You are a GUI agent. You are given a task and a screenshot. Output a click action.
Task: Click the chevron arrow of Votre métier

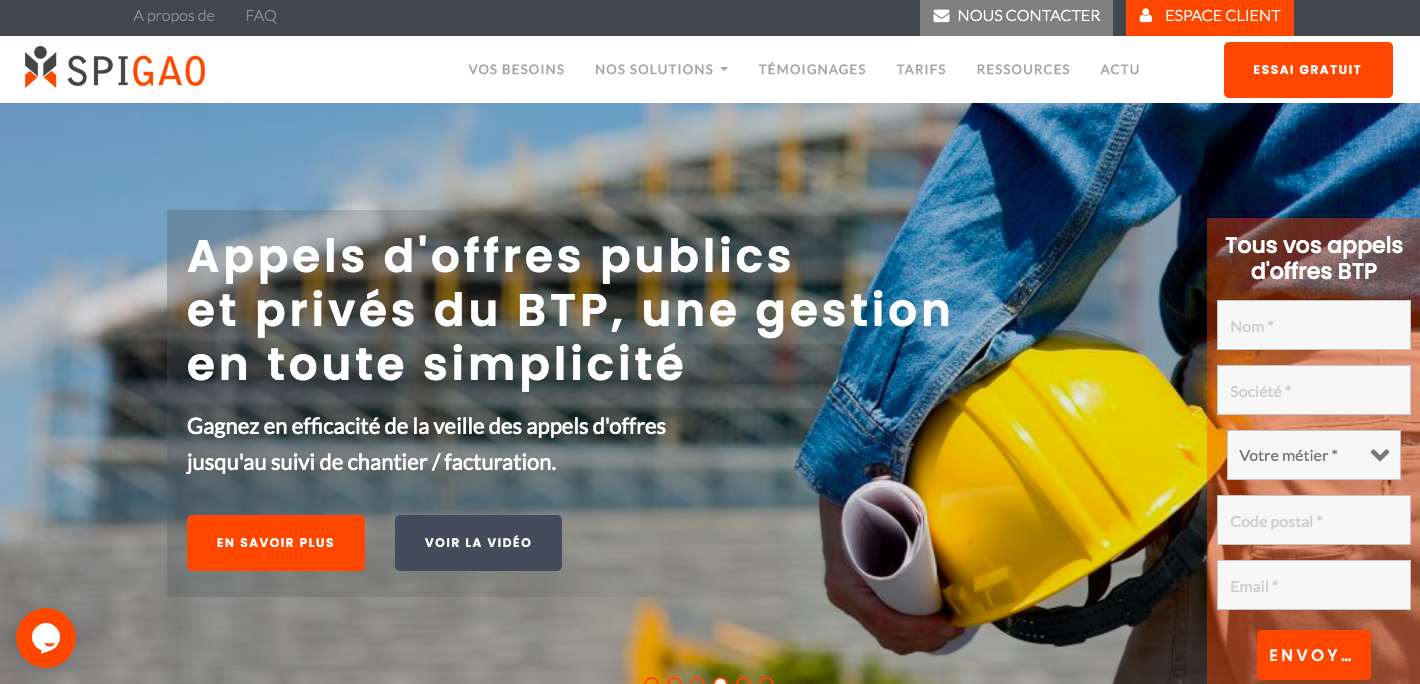[x=1380, y=455]
